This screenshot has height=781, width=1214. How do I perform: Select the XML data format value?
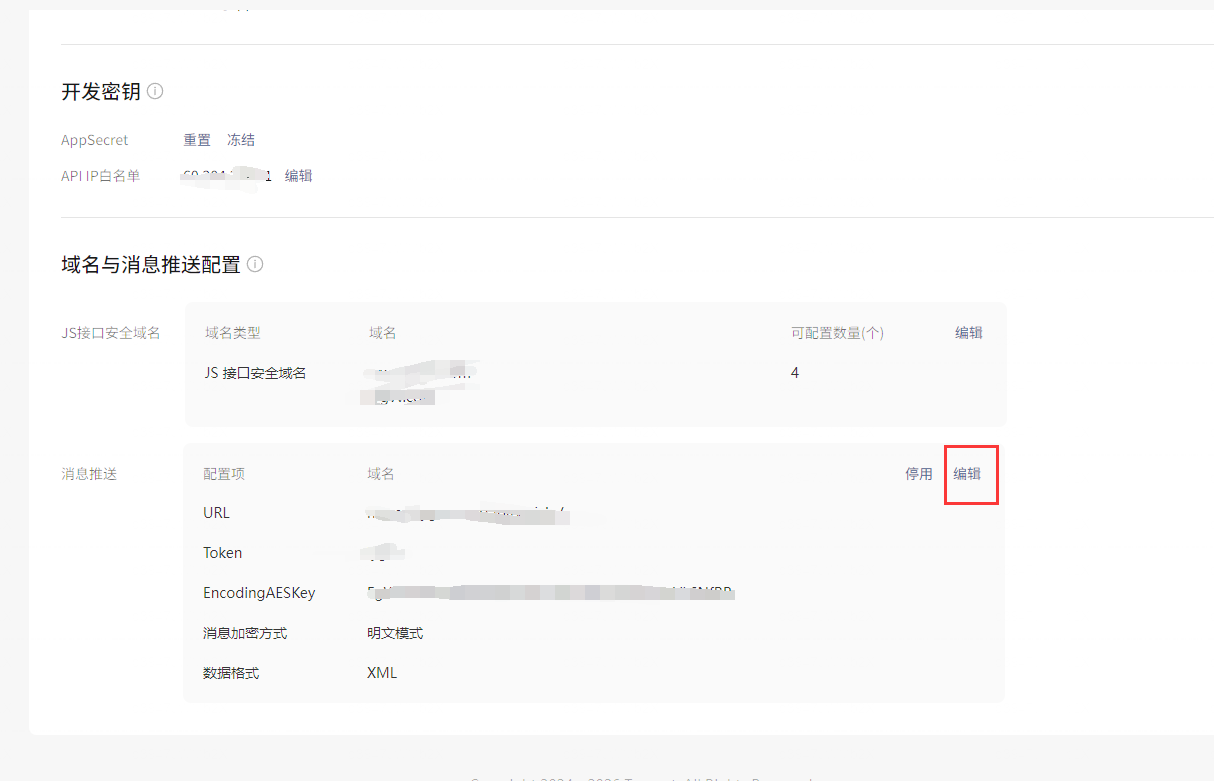pyautogui.click(x=382, y=673)
